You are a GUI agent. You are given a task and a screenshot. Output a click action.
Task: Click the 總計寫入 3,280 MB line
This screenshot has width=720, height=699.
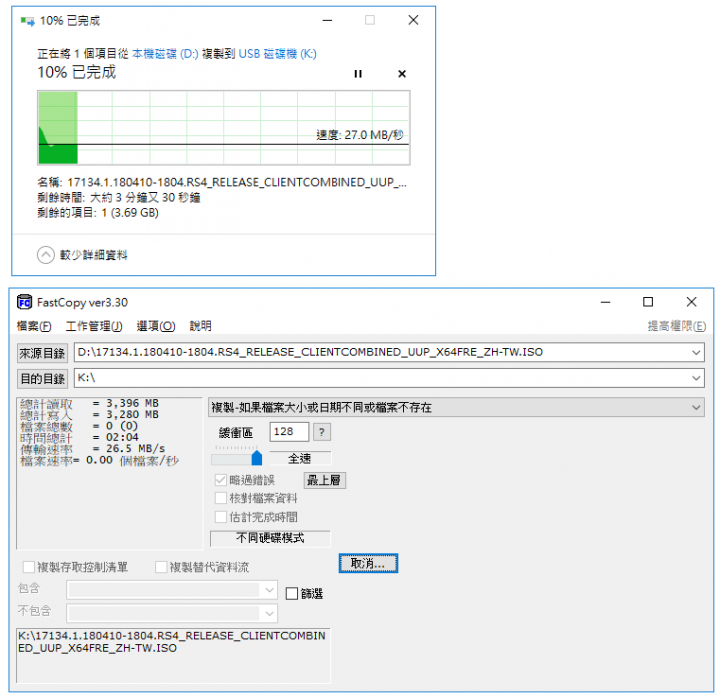click(90, 415)
